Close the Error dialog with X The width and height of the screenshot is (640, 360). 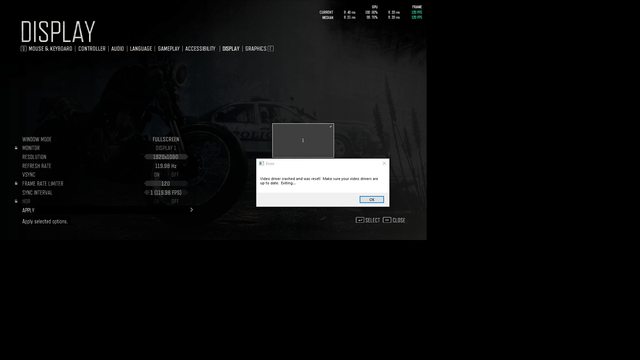384,163
